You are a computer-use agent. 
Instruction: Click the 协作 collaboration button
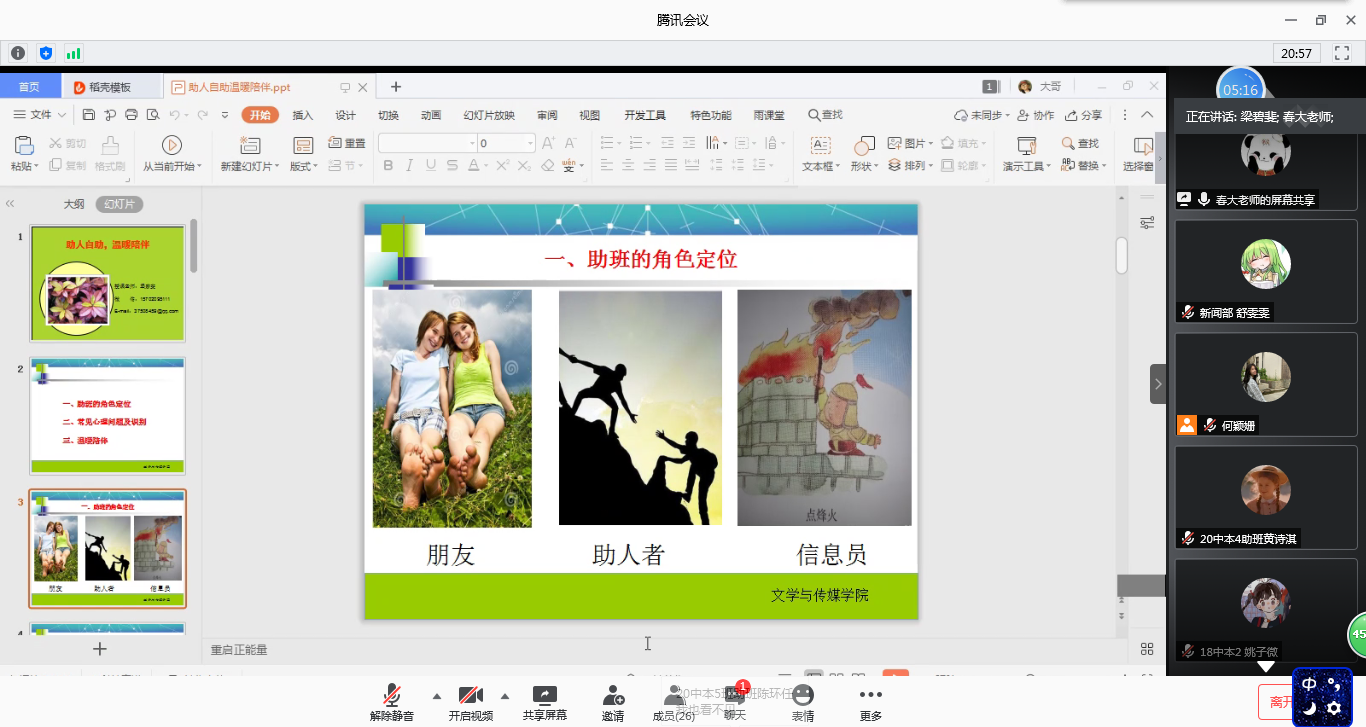pos(1036,115)
